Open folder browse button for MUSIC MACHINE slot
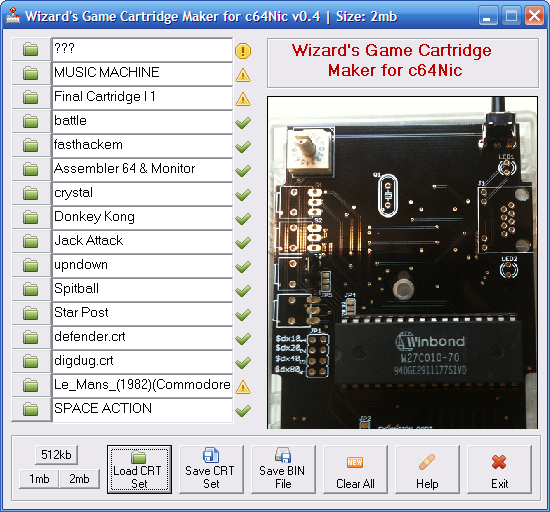 coord(31,73)
